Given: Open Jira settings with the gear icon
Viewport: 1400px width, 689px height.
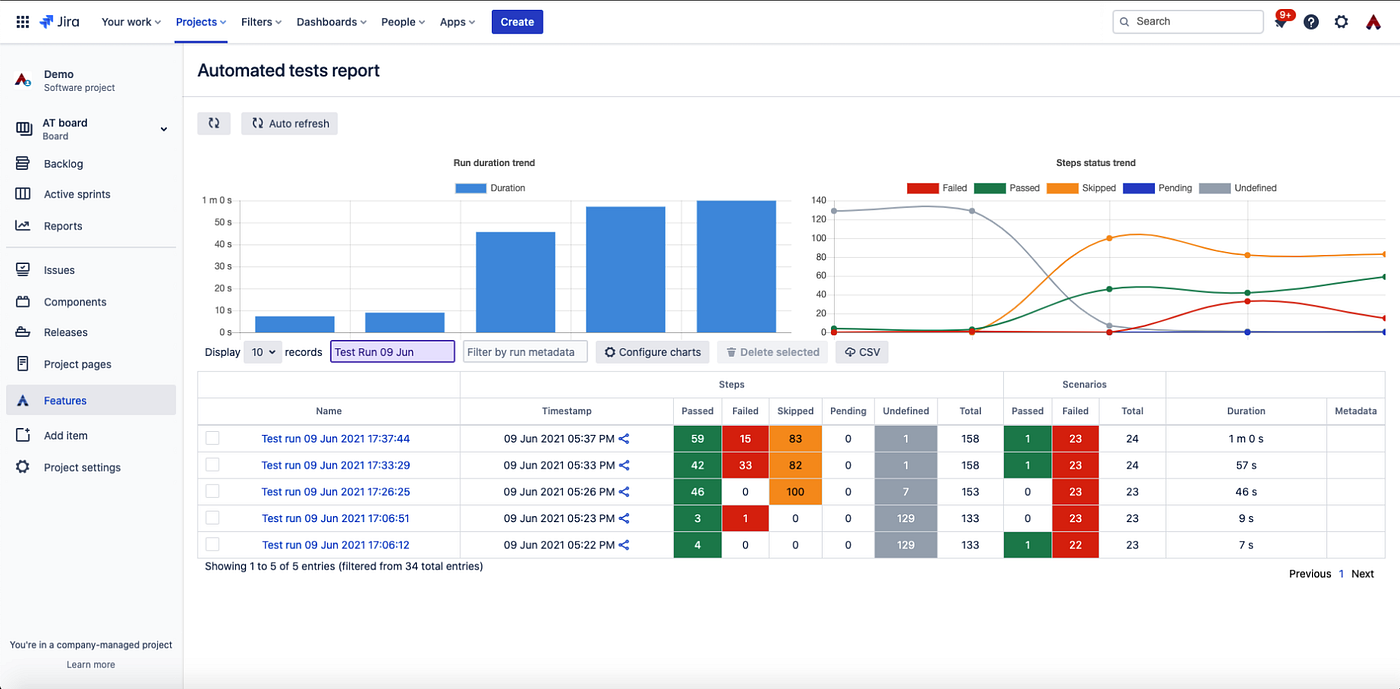Looking at the screenshot, I should tap(1341, 21).
